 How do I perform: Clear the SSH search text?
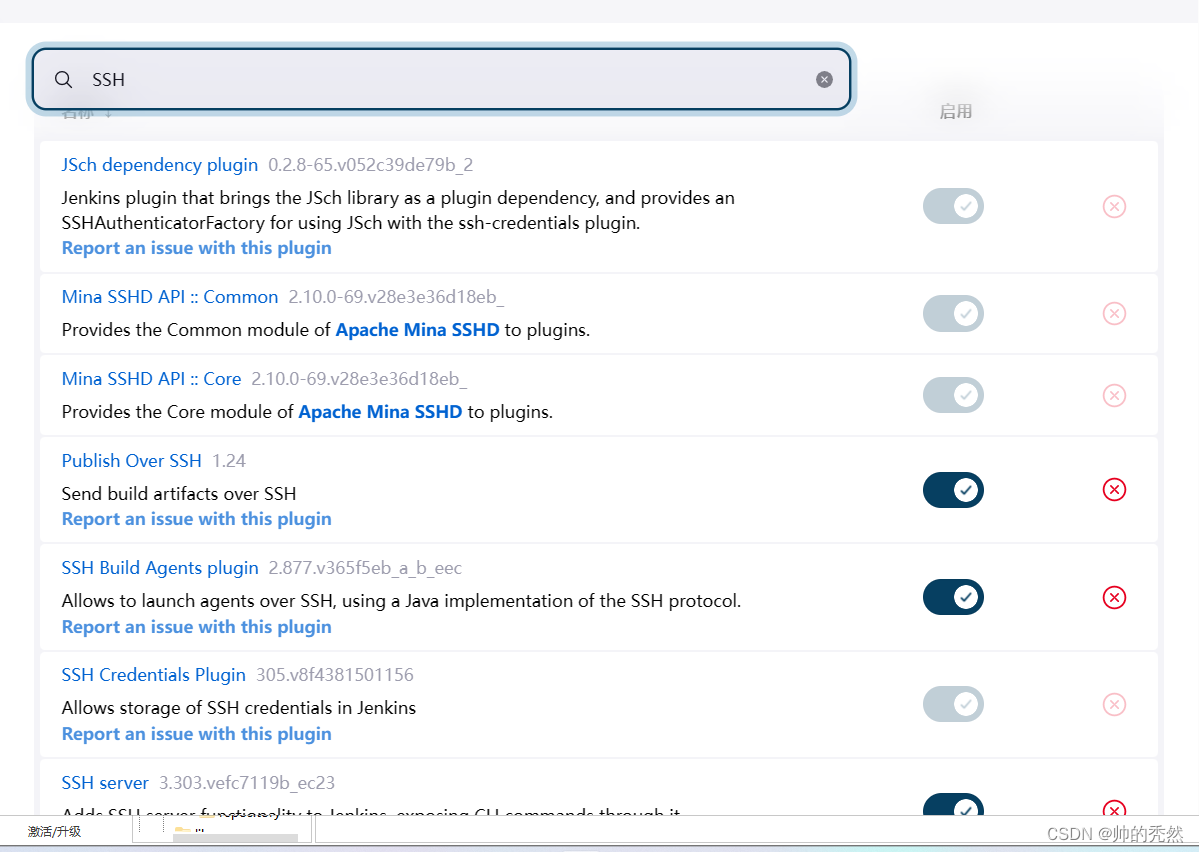pos(824,80)
